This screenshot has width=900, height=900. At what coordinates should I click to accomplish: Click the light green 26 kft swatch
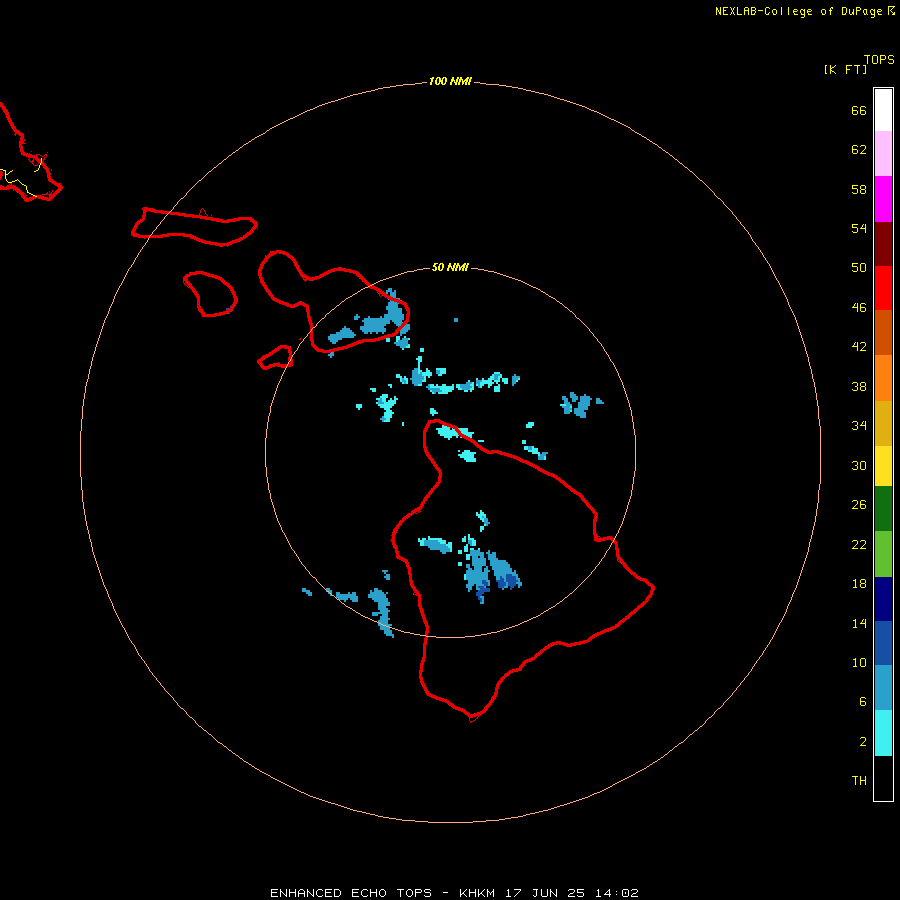(883, 554)
